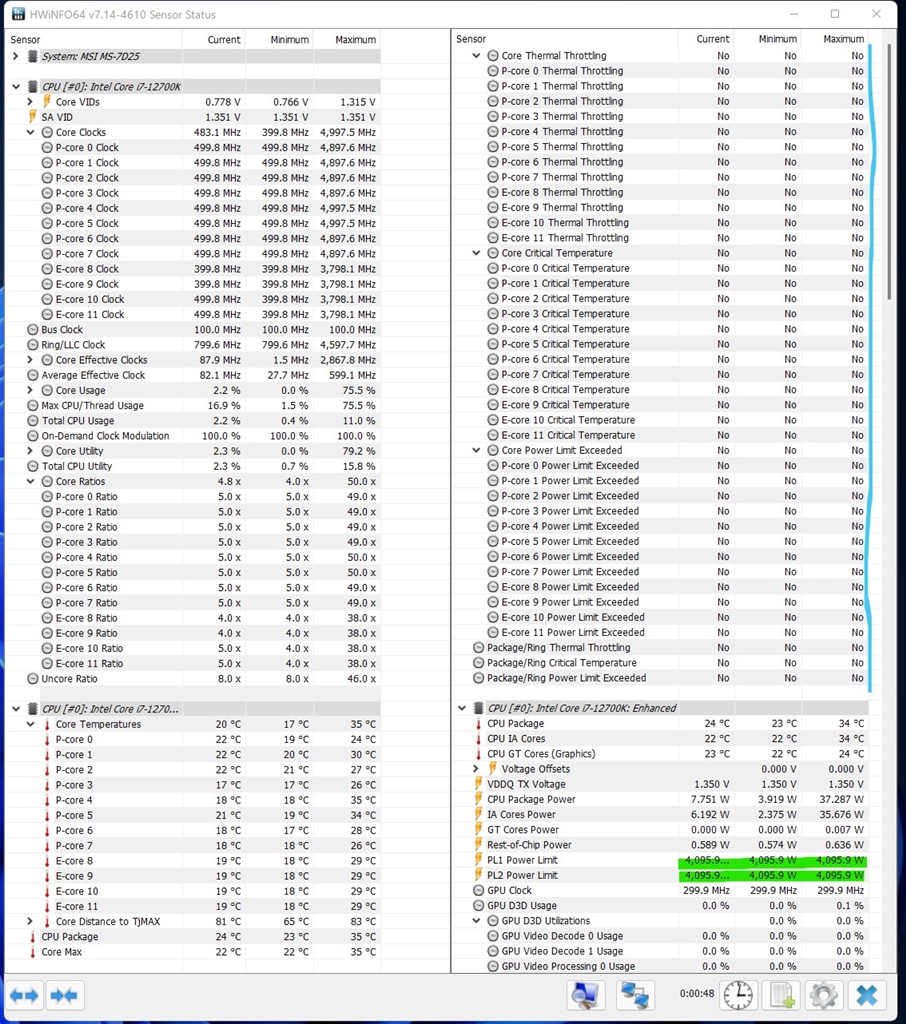Expand Core Distance to TjMAX node
This screenshot has height=1024, width=906.
(x=30, y=921)
